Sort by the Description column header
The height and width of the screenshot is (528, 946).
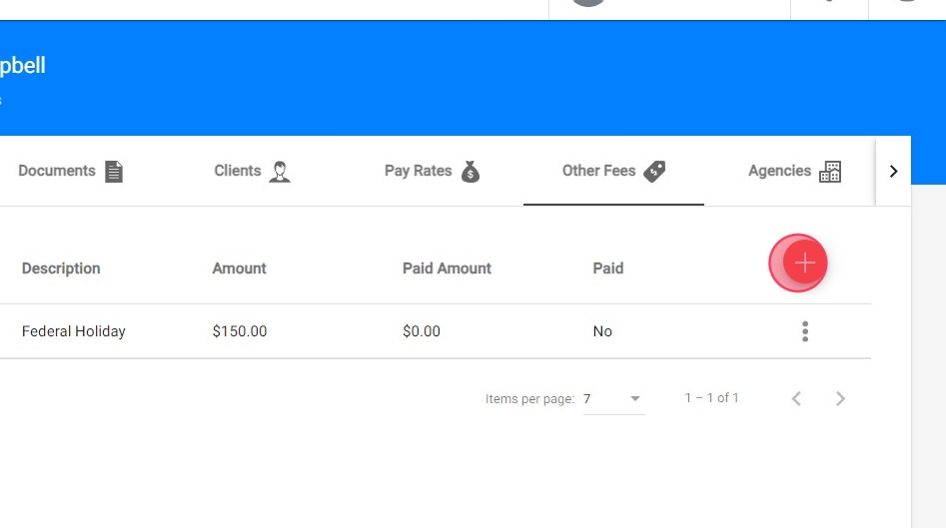61,269
